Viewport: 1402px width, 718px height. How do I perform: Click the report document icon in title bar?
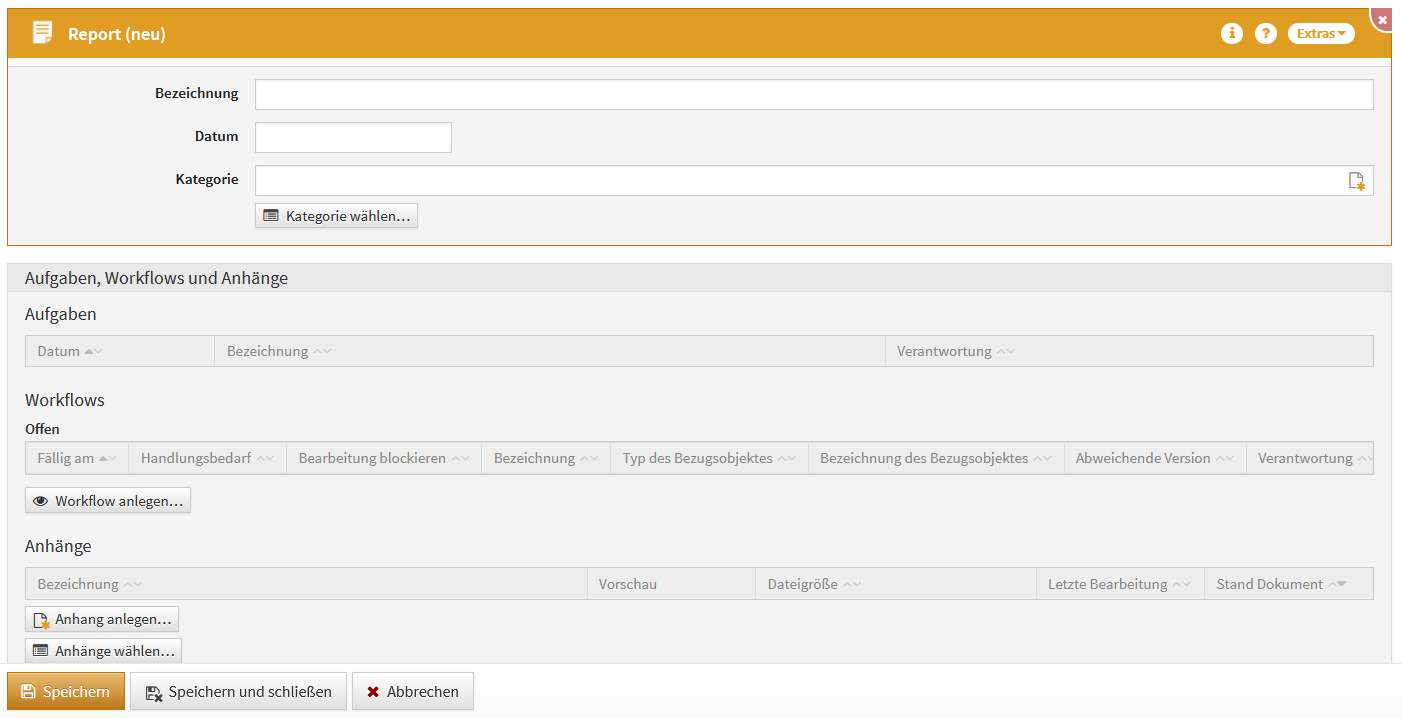pos(42,33)
